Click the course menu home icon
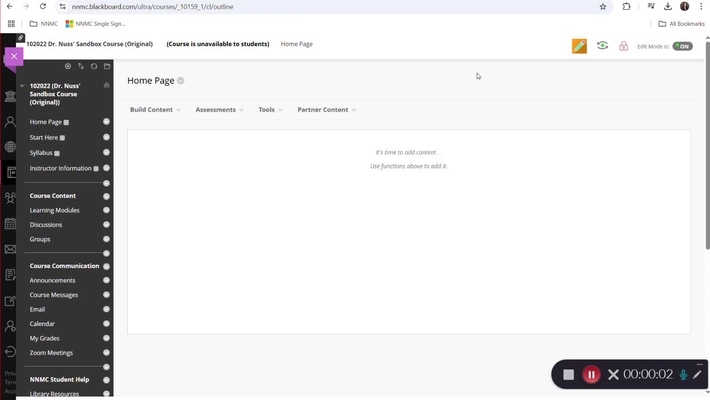 pos(106,85)
